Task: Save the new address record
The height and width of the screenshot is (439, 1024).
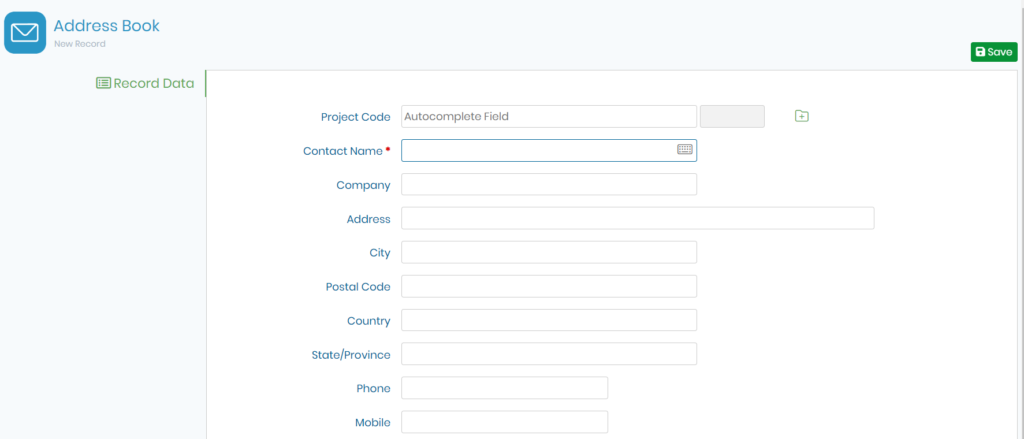Action: tap(994, 52)
